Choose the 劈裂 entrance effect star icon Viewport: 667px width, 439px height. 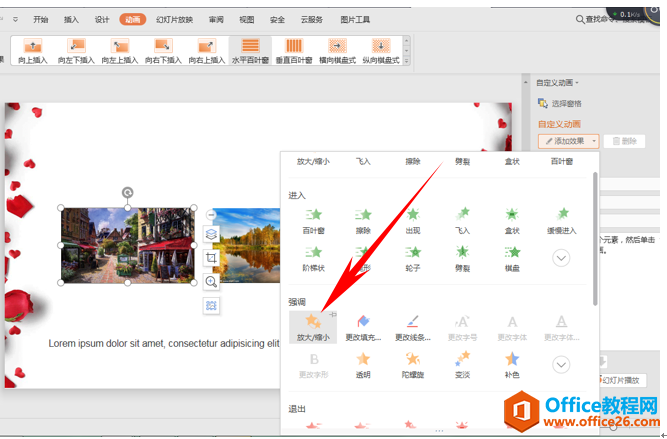pos(462,252)
